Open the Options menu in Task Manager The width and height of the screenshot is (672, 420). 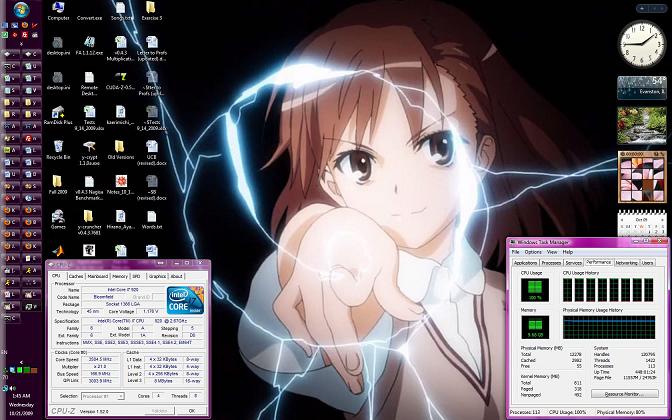pos(533,252)
